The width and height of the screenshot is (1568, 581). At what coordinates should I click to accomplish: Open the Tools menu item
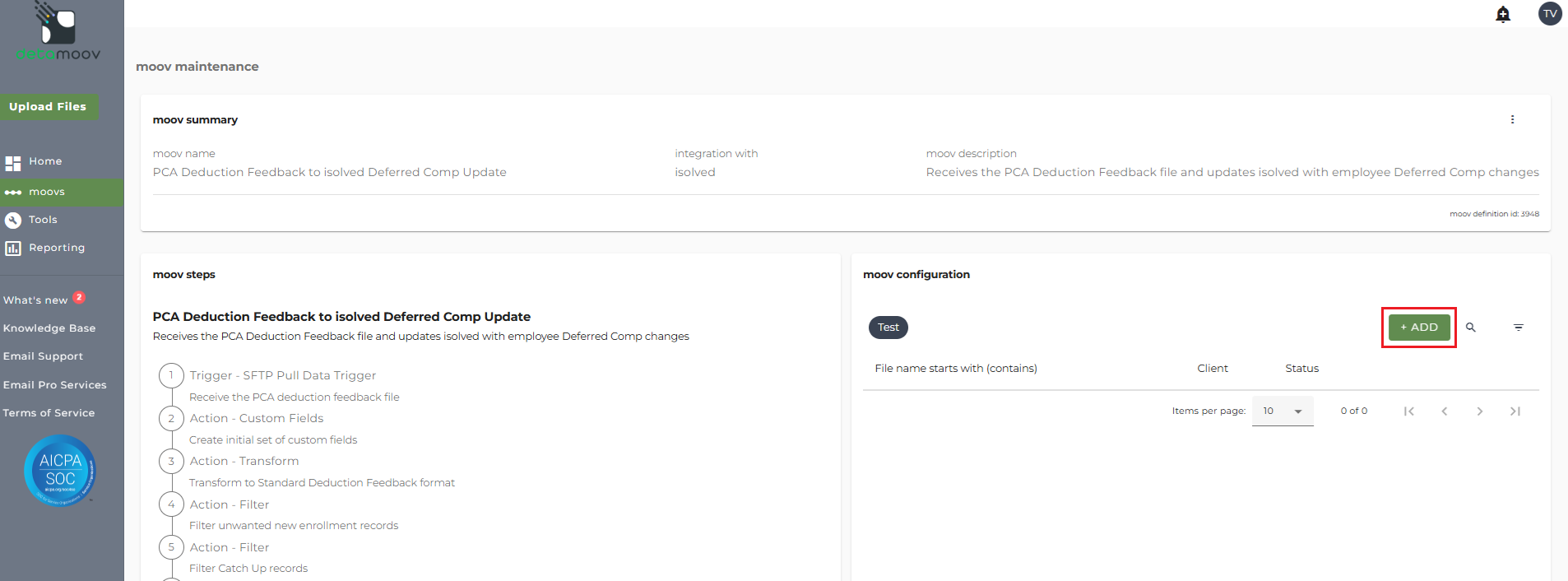point(43,220)
